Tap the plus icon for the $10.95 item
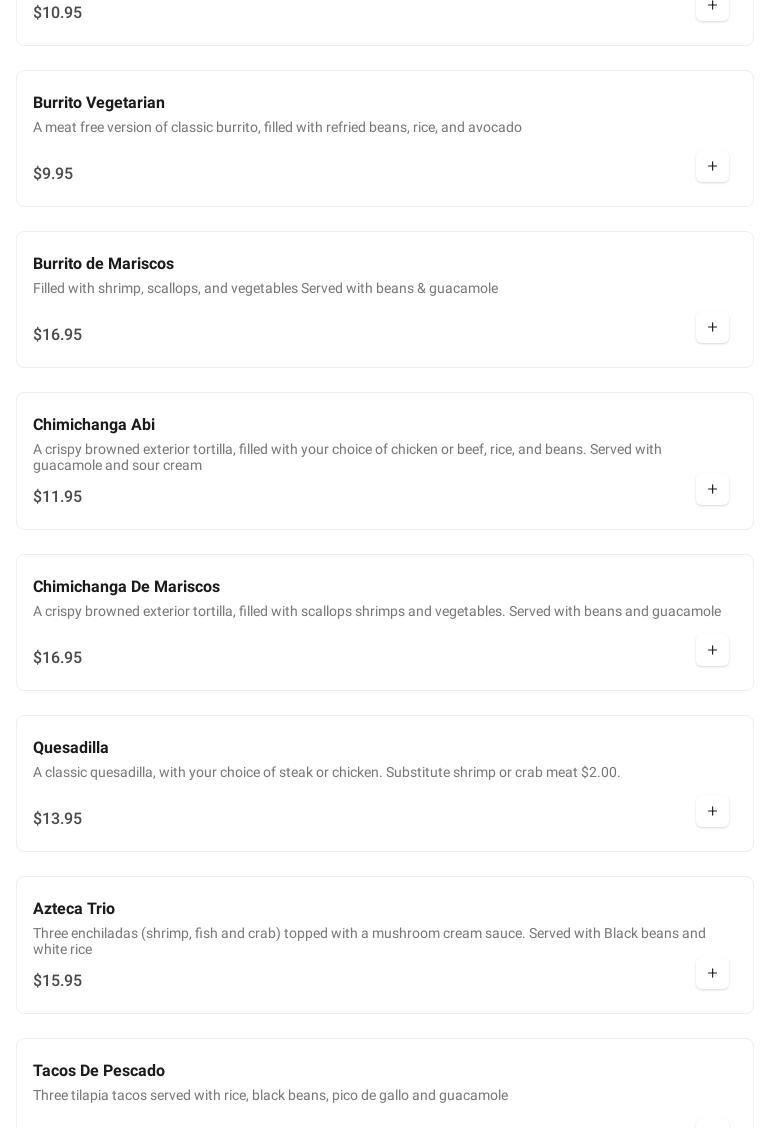770x1128 pixels. click(x=712, y=7)
